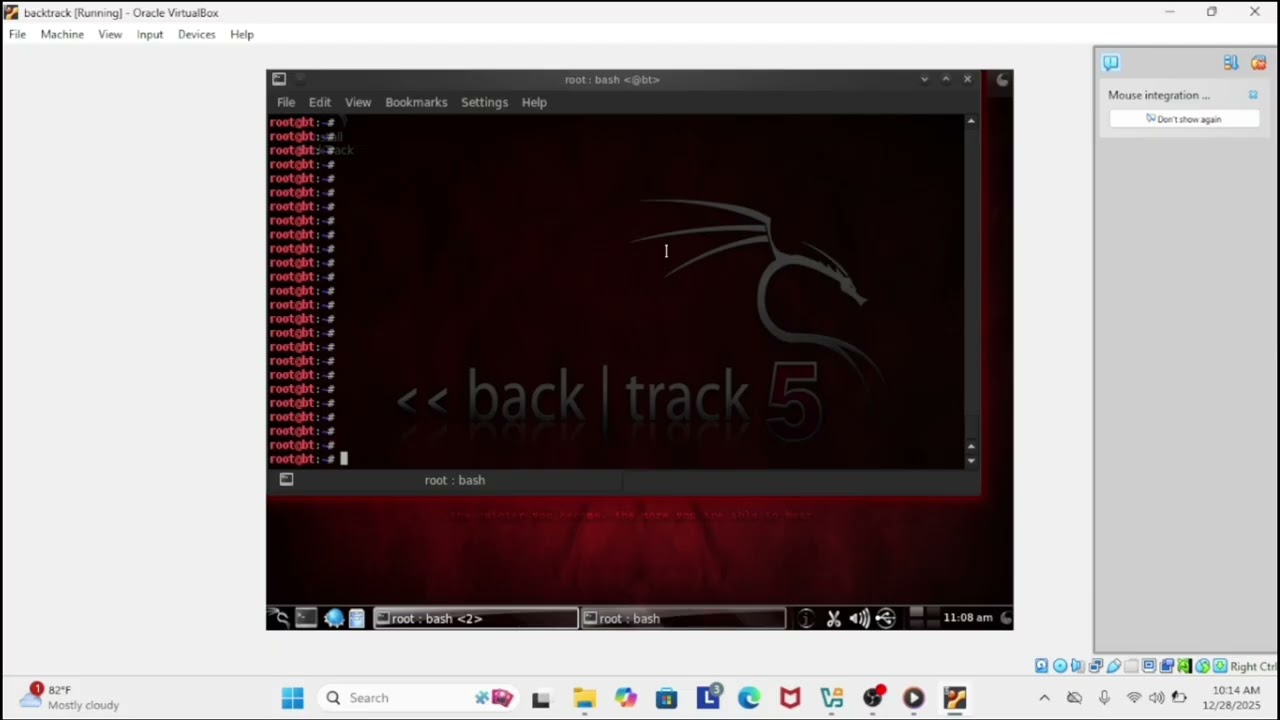This screenshot has width=1280, height=720.
Task: Click notification sort/order icon in VirtualBox panel
Action: 1231,62
